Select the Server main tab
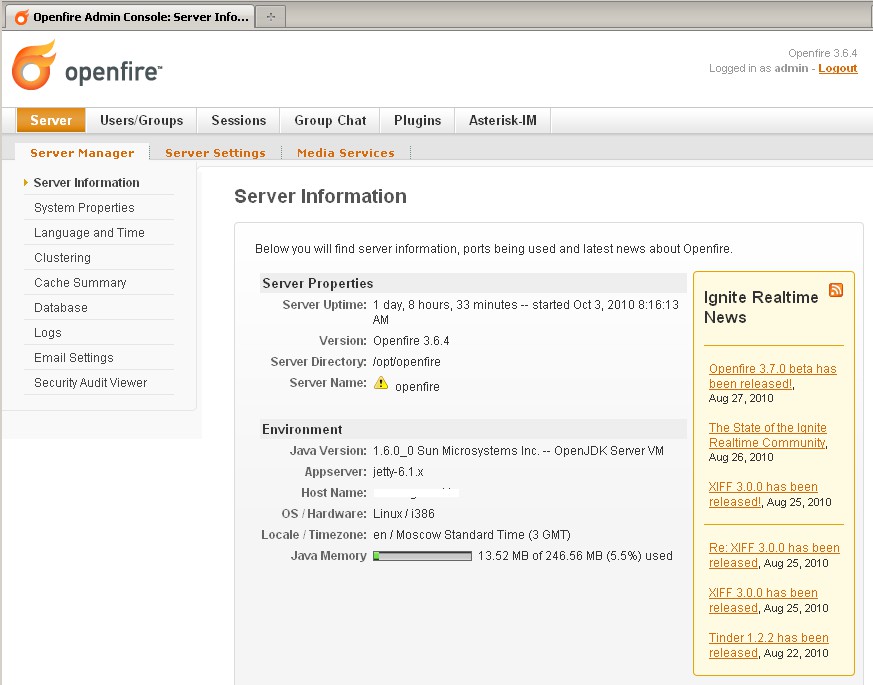 point(51,120)
